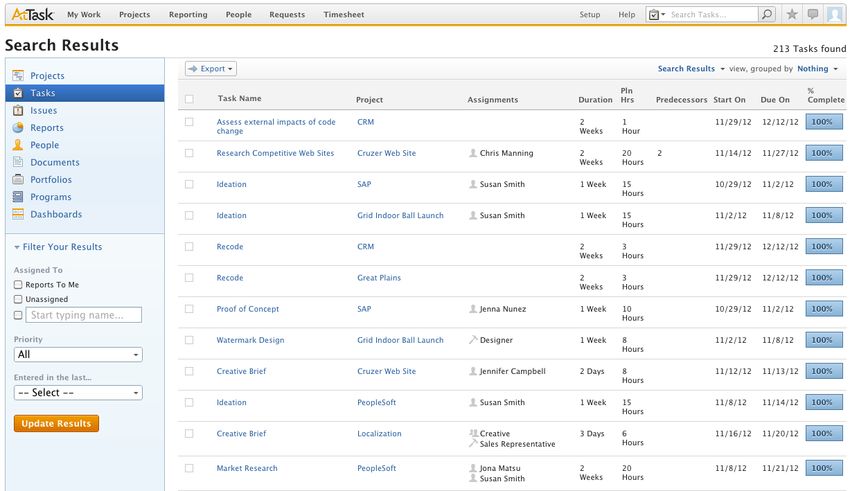The width and height of the screenshot is (850, 491).
Task: Click the Projects sidebar icon
Action: [18, 75]
